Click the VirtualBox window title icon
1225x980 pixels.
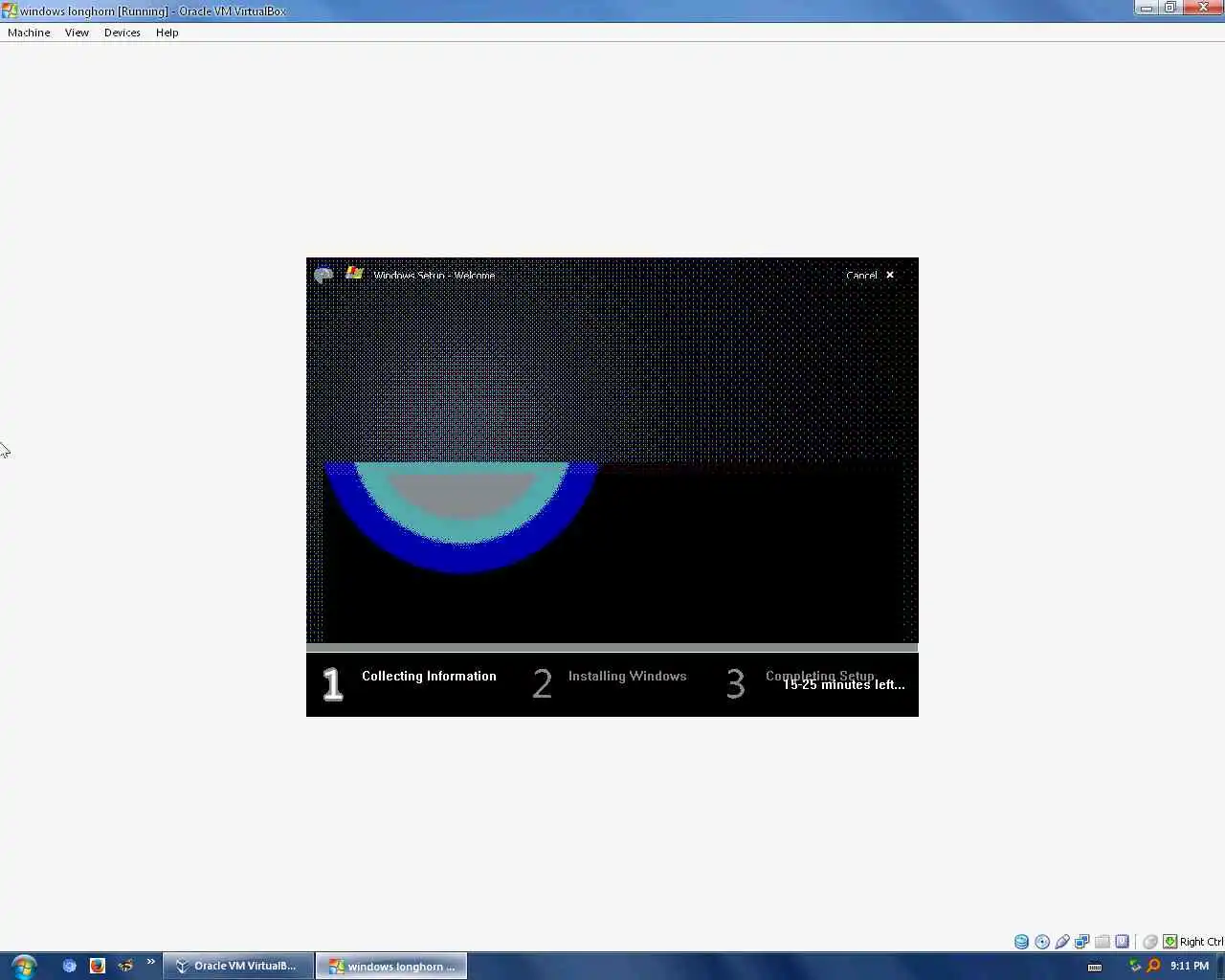(x=10, y=11)
